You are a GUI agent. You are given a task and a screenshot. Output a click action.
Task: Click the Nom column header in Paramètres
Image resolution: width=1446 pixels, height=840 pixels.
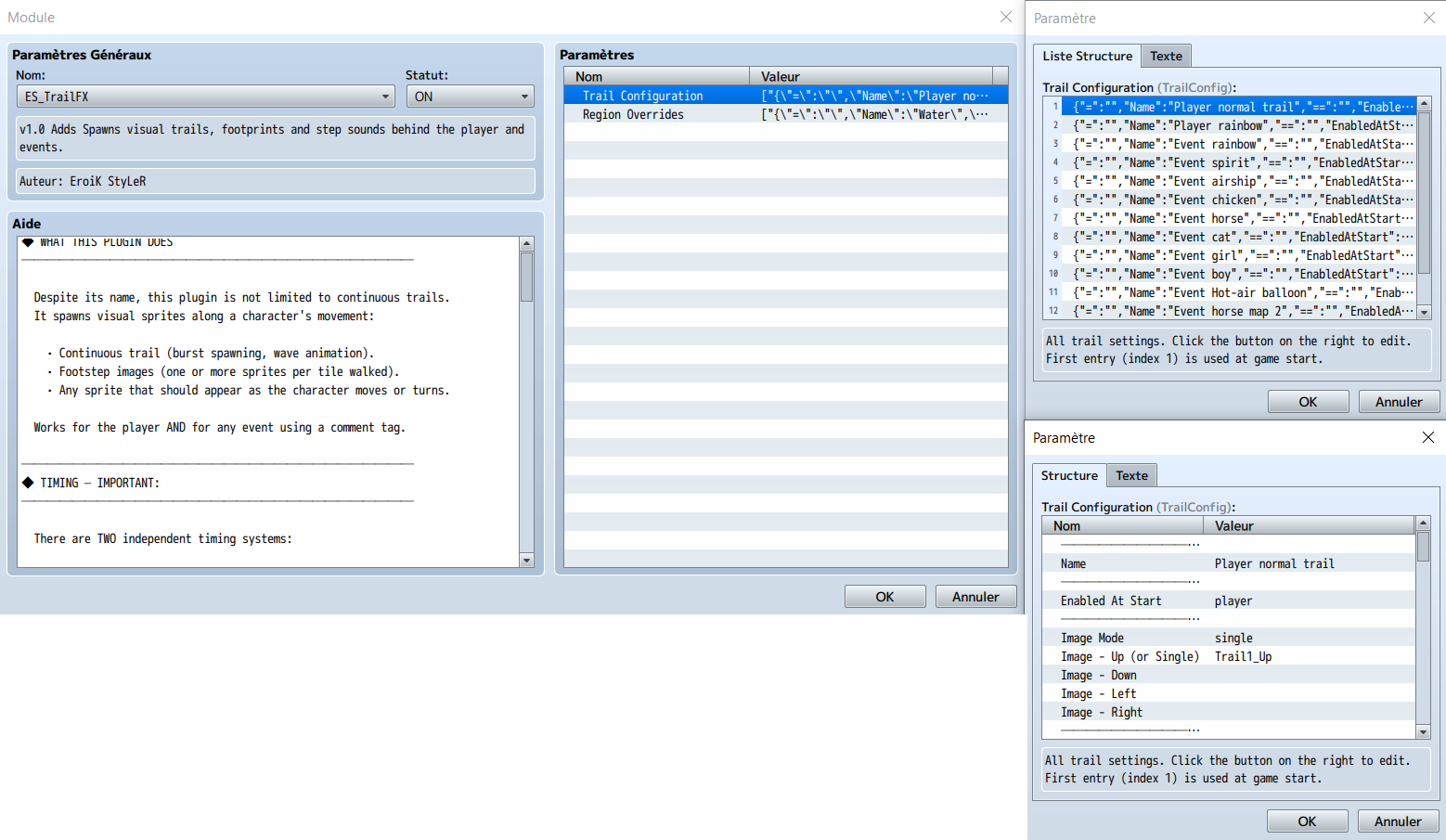pos(656,76)
